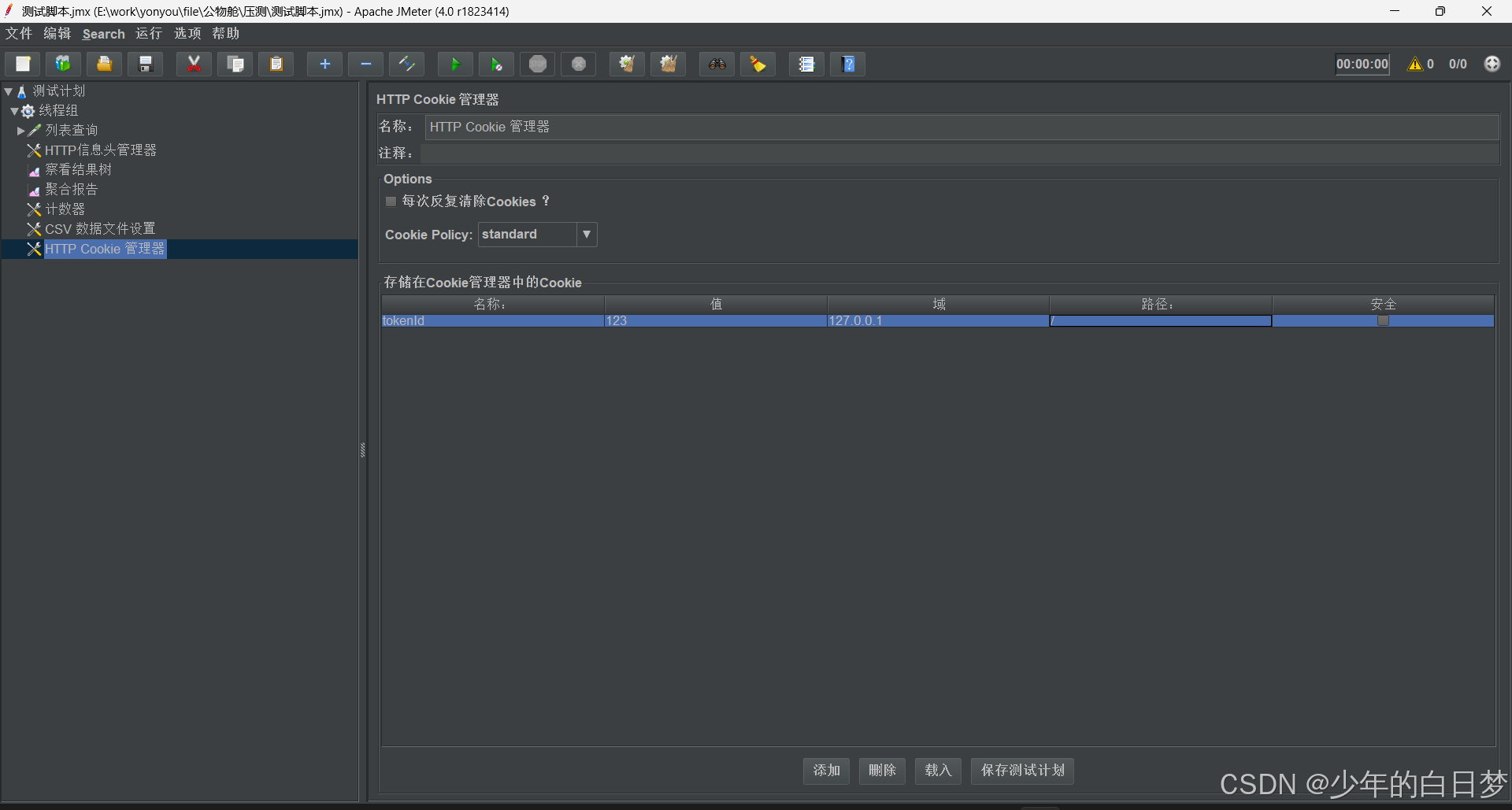Open the 选项 menu
The height and width of the screenshot is (810, 1512).
(187, 33)
